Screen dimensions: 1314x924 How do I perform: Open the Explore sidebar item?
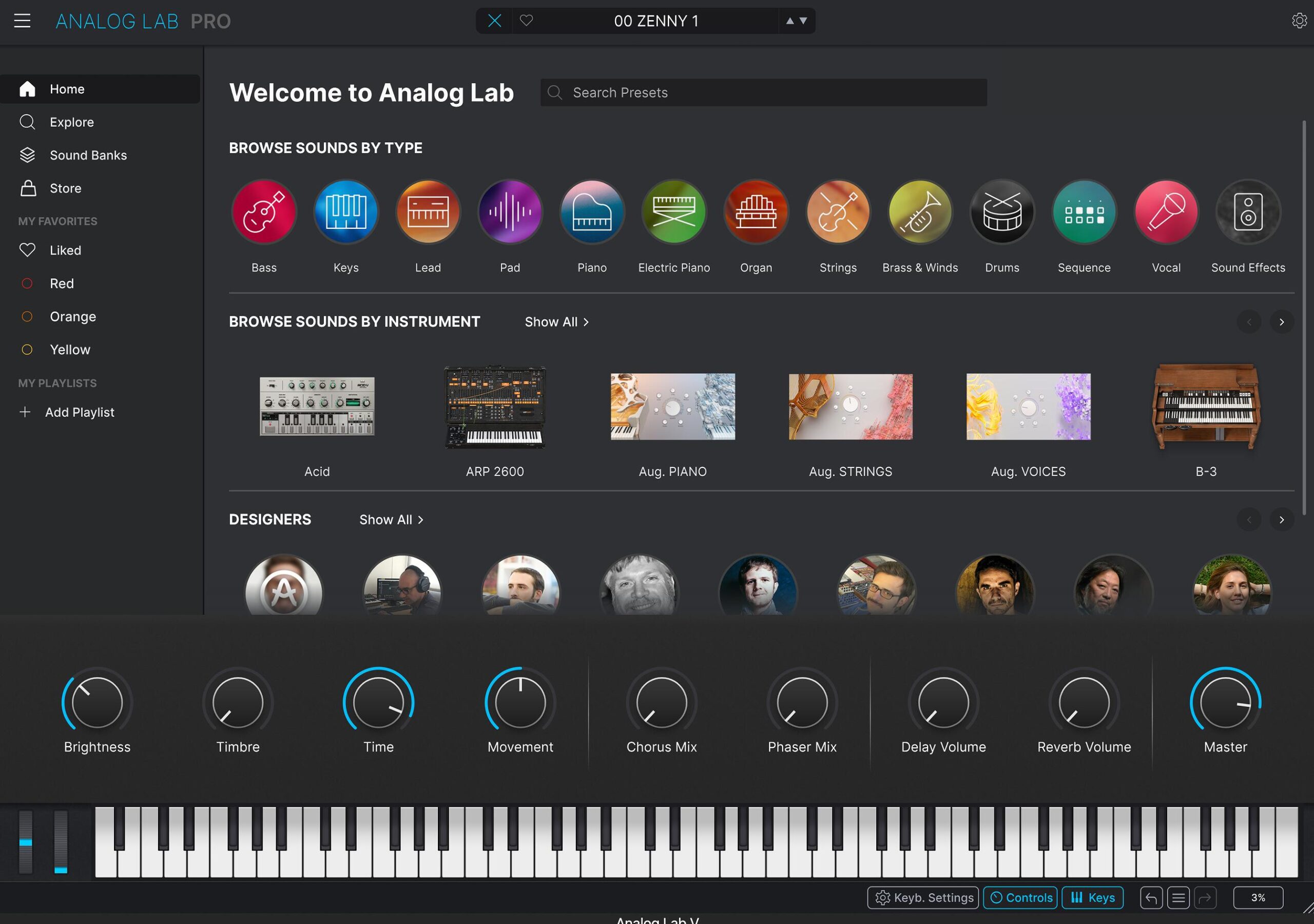(x=71, y=122)
